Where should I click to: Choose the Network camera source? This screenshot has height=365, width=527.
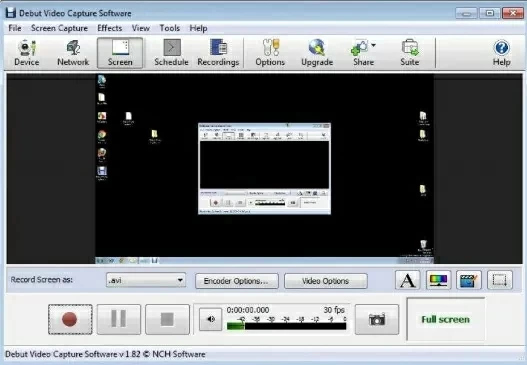73,53
